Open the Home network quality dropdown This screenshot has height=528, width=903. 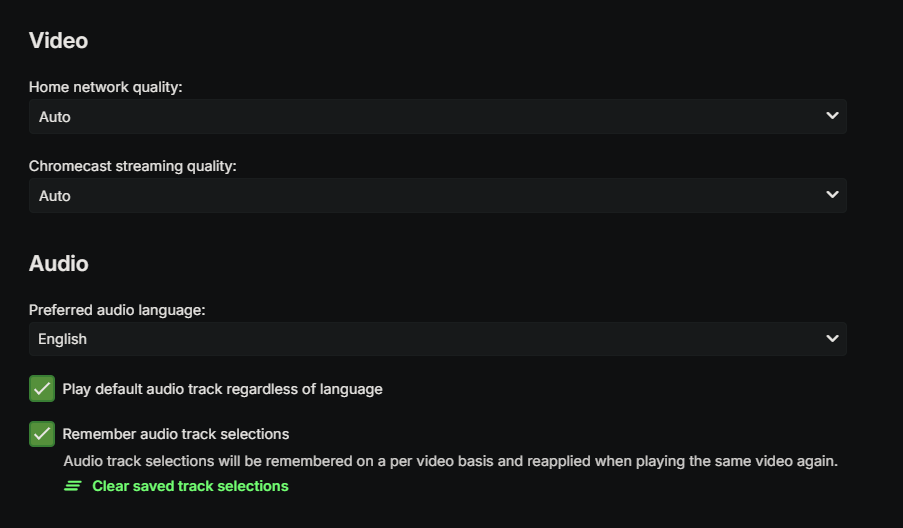click(x=437, y=116)
